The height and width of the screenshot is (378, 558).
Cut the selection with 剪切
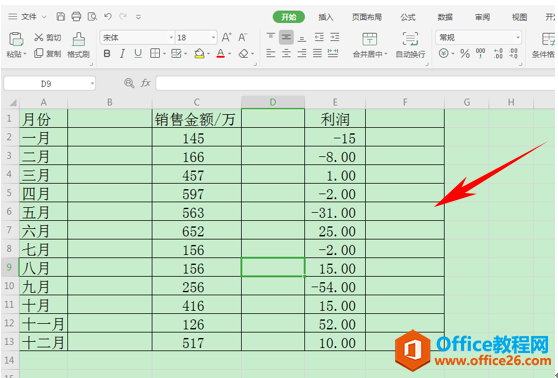(48, 37)
